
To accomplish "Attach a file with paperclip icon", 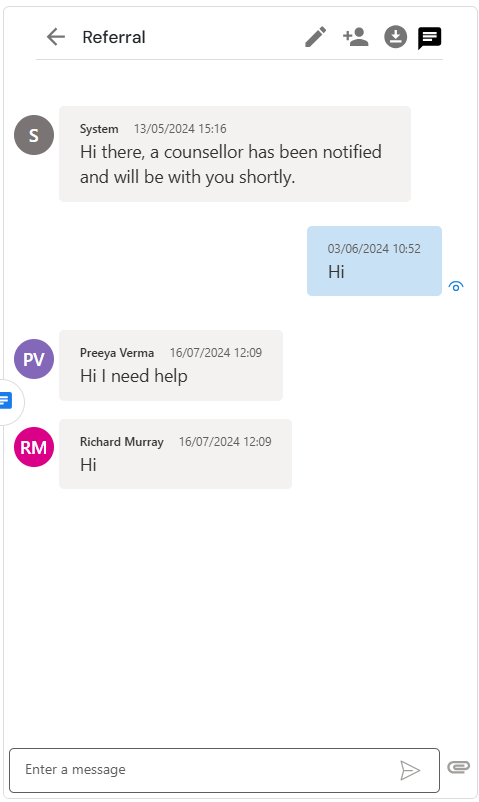I will 459,767.
